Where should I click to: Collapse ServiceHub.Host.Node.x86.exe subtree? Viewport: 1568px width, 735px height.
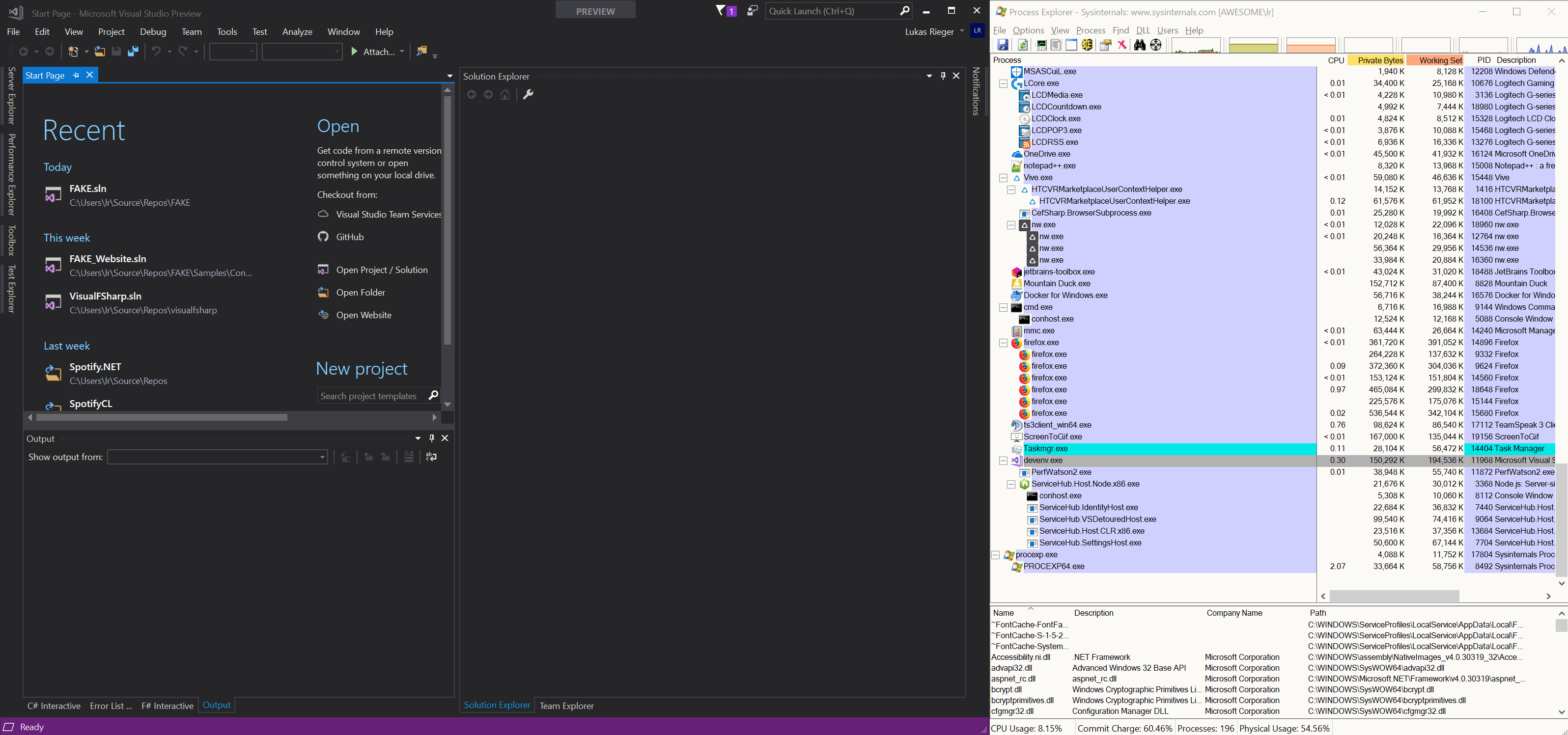point(1011,484)
